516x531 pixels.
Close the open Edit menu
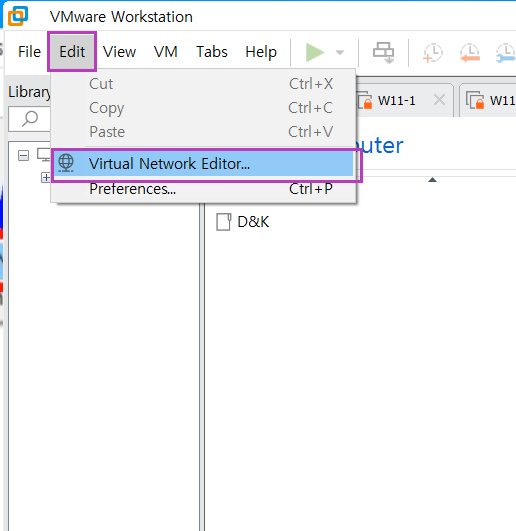(x=72, y=52)
